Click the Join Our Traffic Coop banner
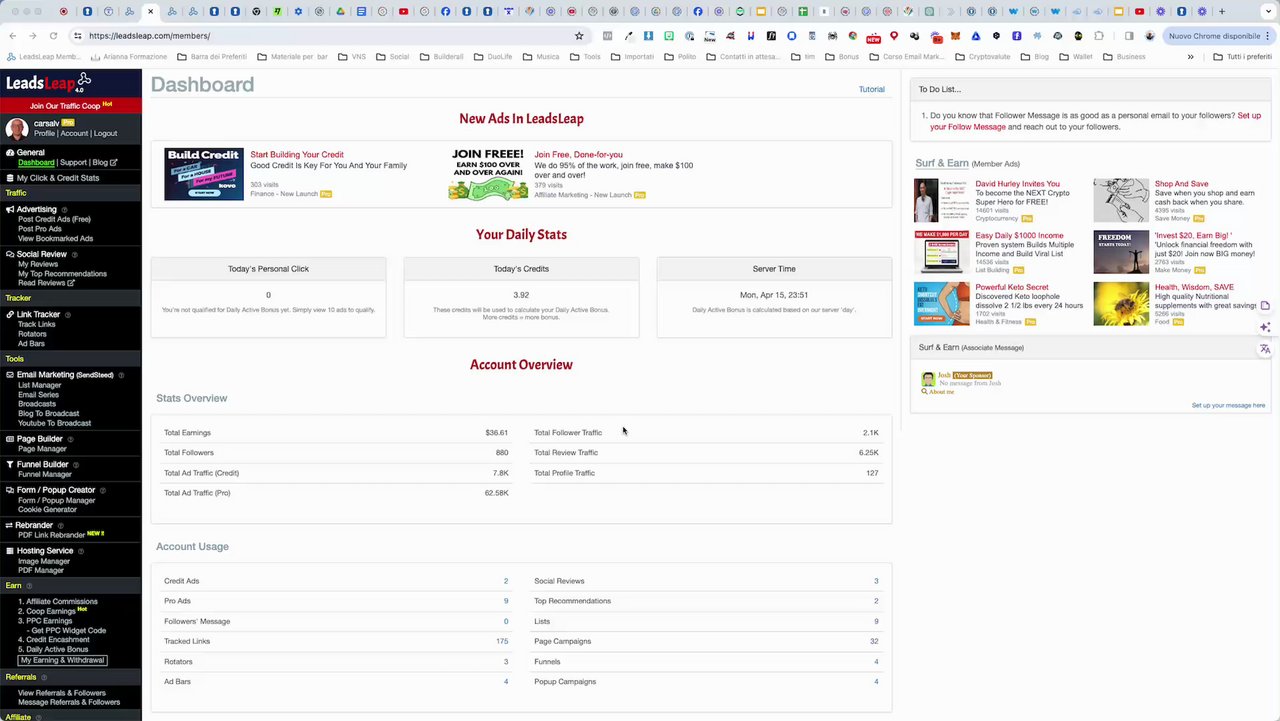The image size is (1280, 721). click(x=70, y=105)
